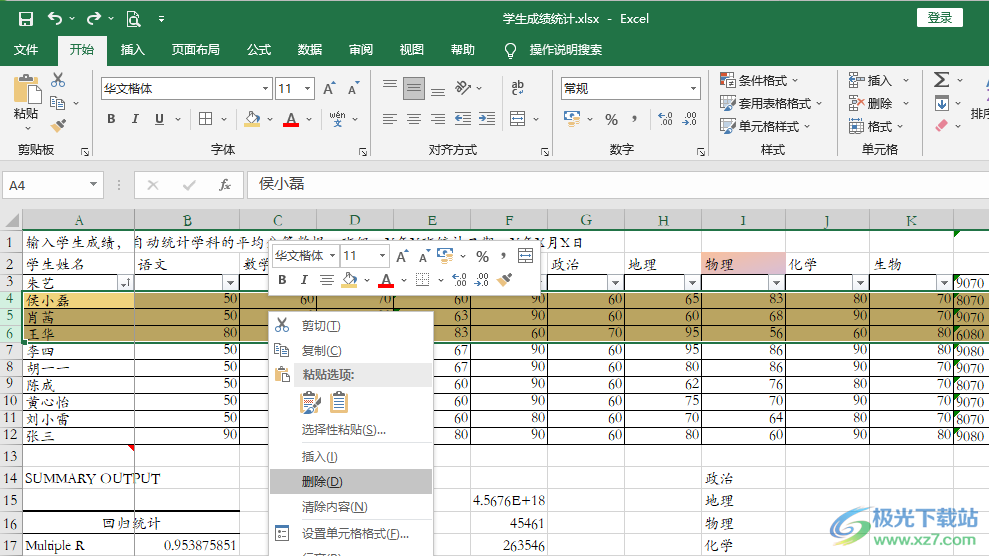989x556 pixels.
Task: Toggle bold in the ribbon font group
Action: (x=111, y=119)
